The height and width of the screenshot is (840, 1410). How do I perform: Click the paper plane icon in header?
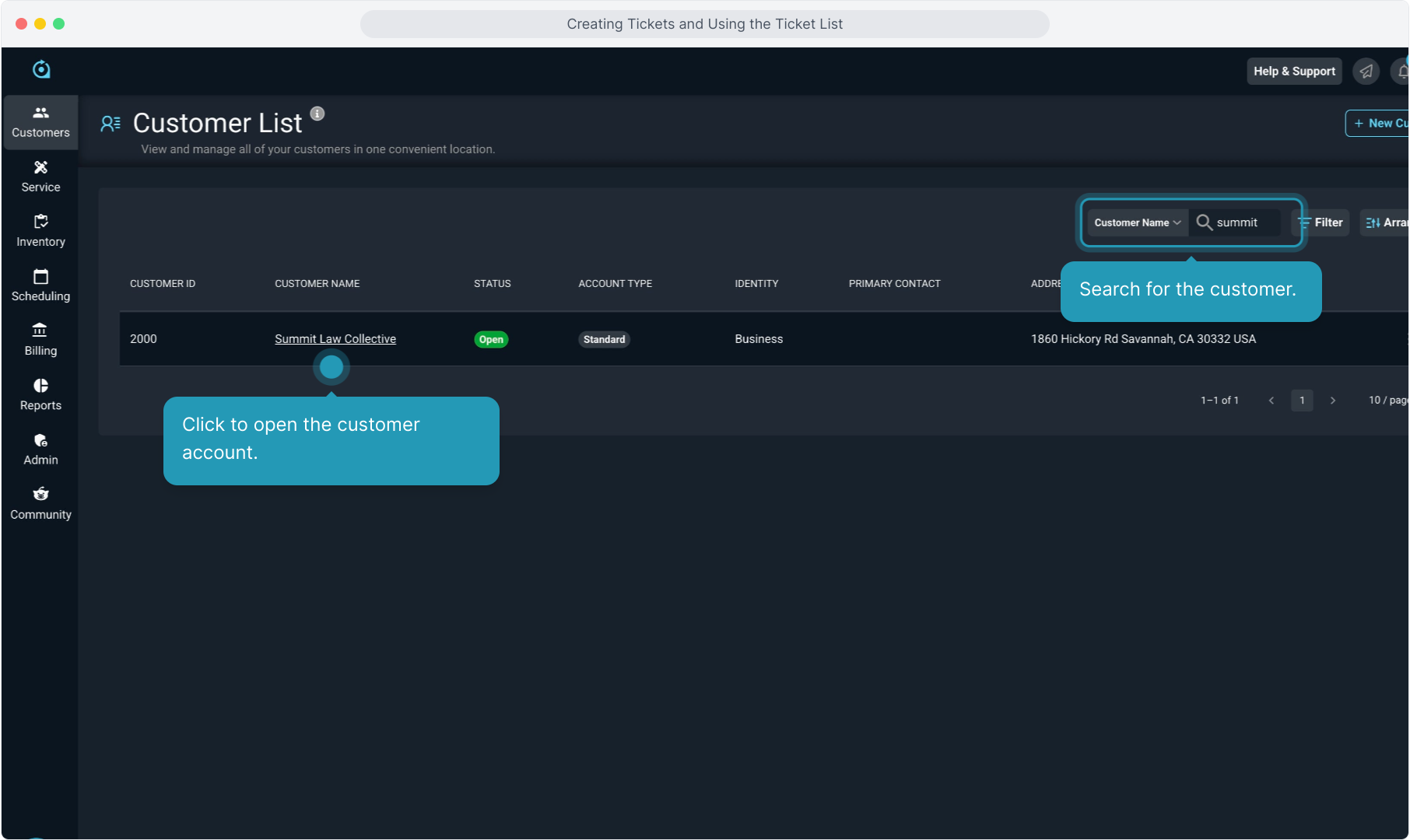[1366, 72]
